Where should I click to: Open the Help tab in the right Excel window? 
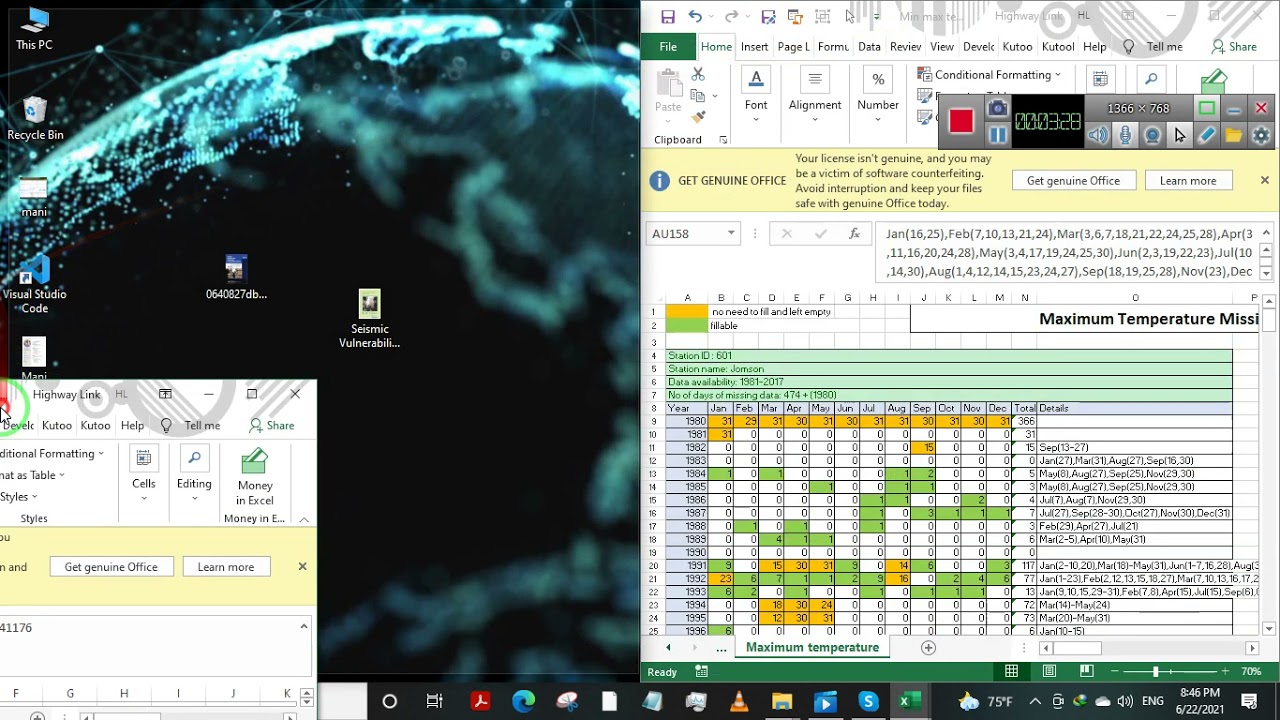(x=1094, y=47)
